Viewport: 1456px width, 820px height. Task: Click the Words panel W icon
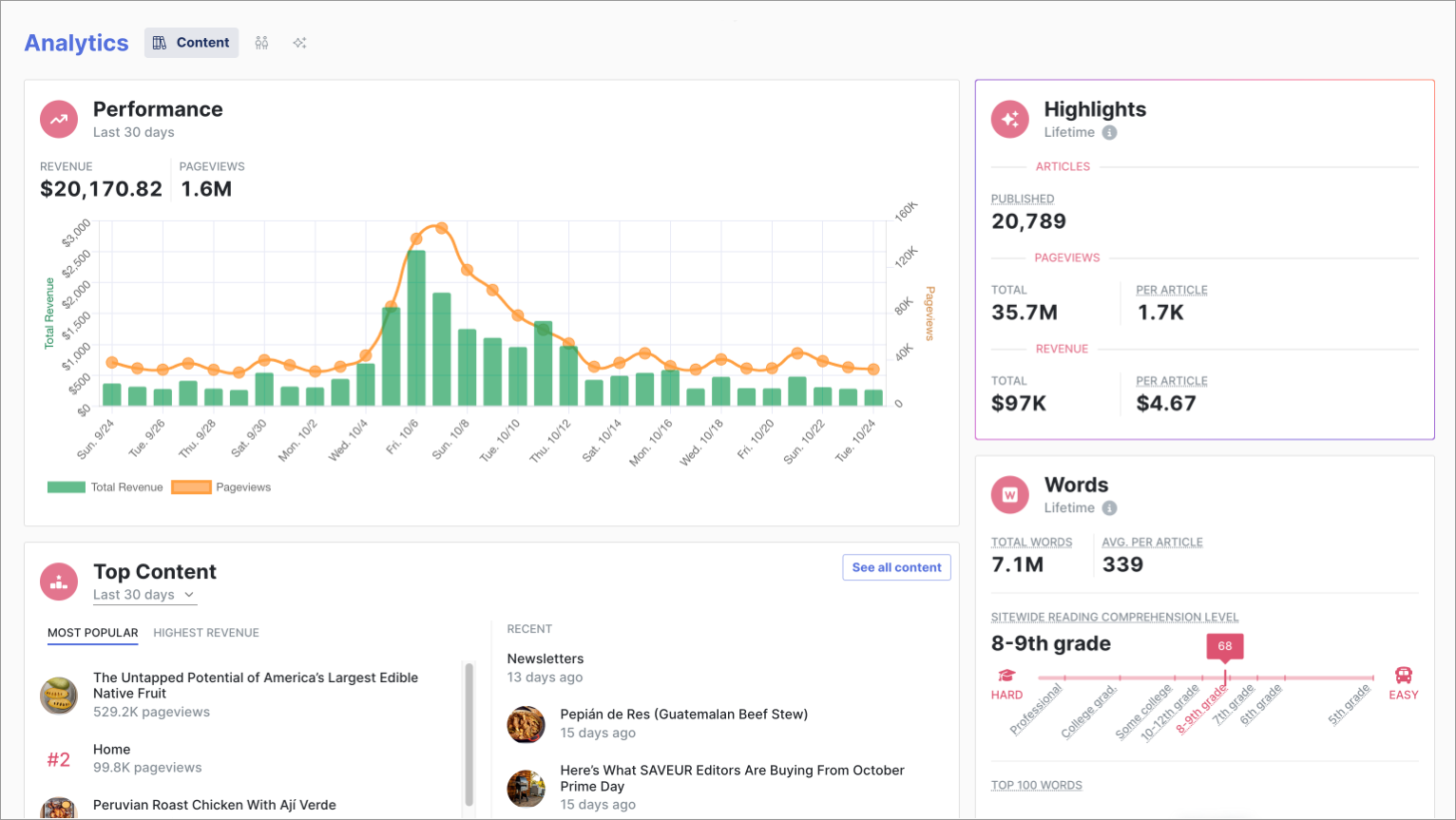(1010, 495)
